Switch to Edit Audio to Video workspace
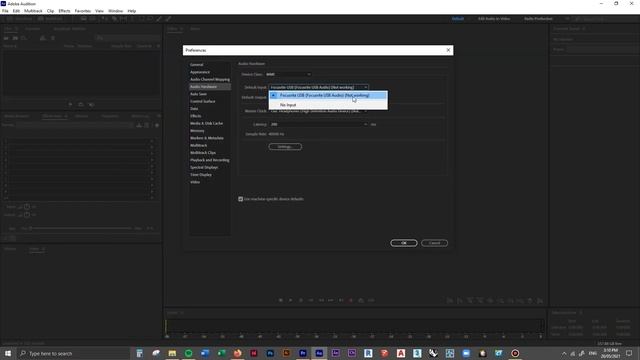 494,19
